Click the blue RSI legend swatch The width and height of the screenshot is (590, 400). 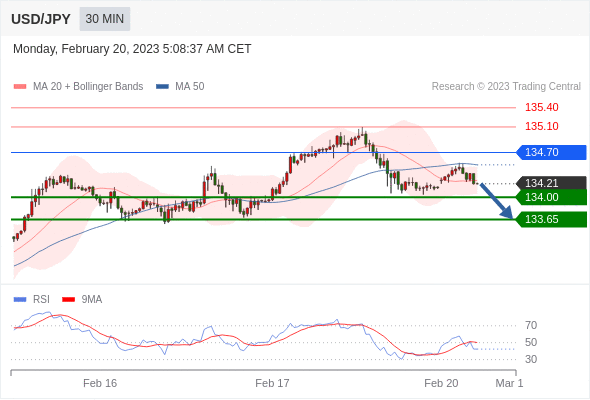tap(20, 300)
